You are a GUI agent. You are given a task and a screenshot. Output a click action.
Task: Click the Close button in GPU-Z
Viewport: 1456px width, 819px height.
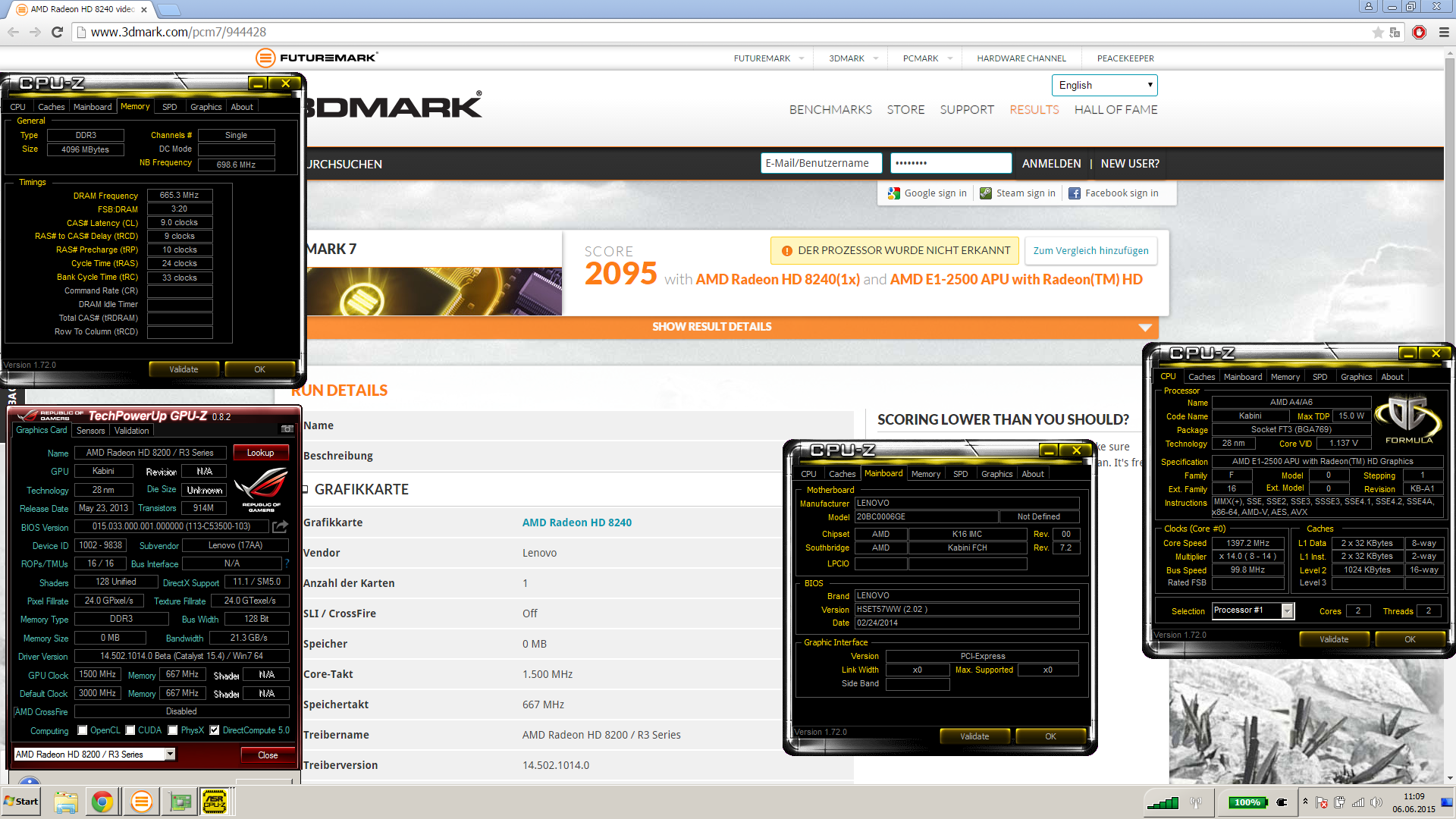click(268, 755)
